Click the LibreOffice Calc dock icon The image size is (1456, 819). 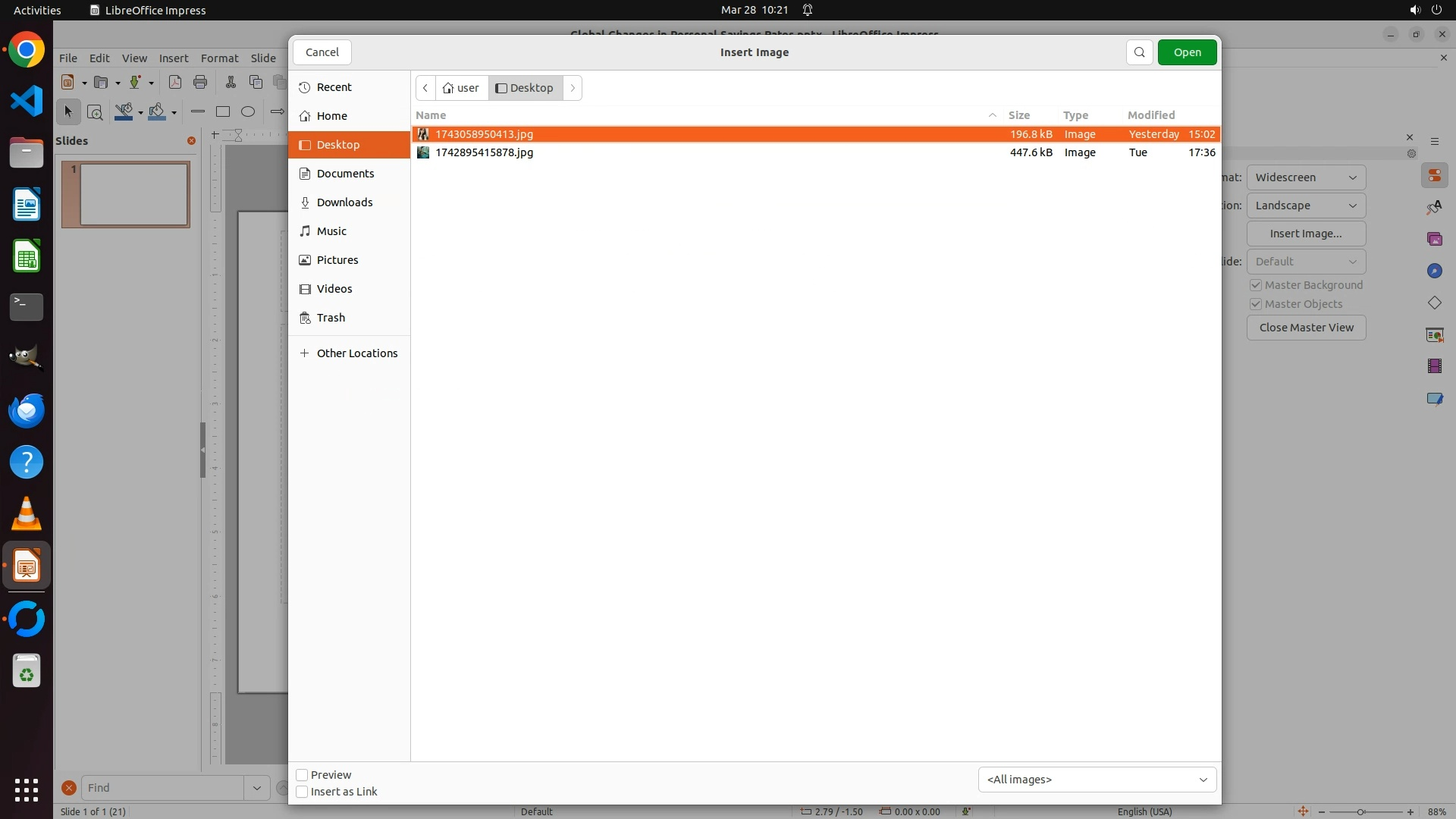(27, 256)
